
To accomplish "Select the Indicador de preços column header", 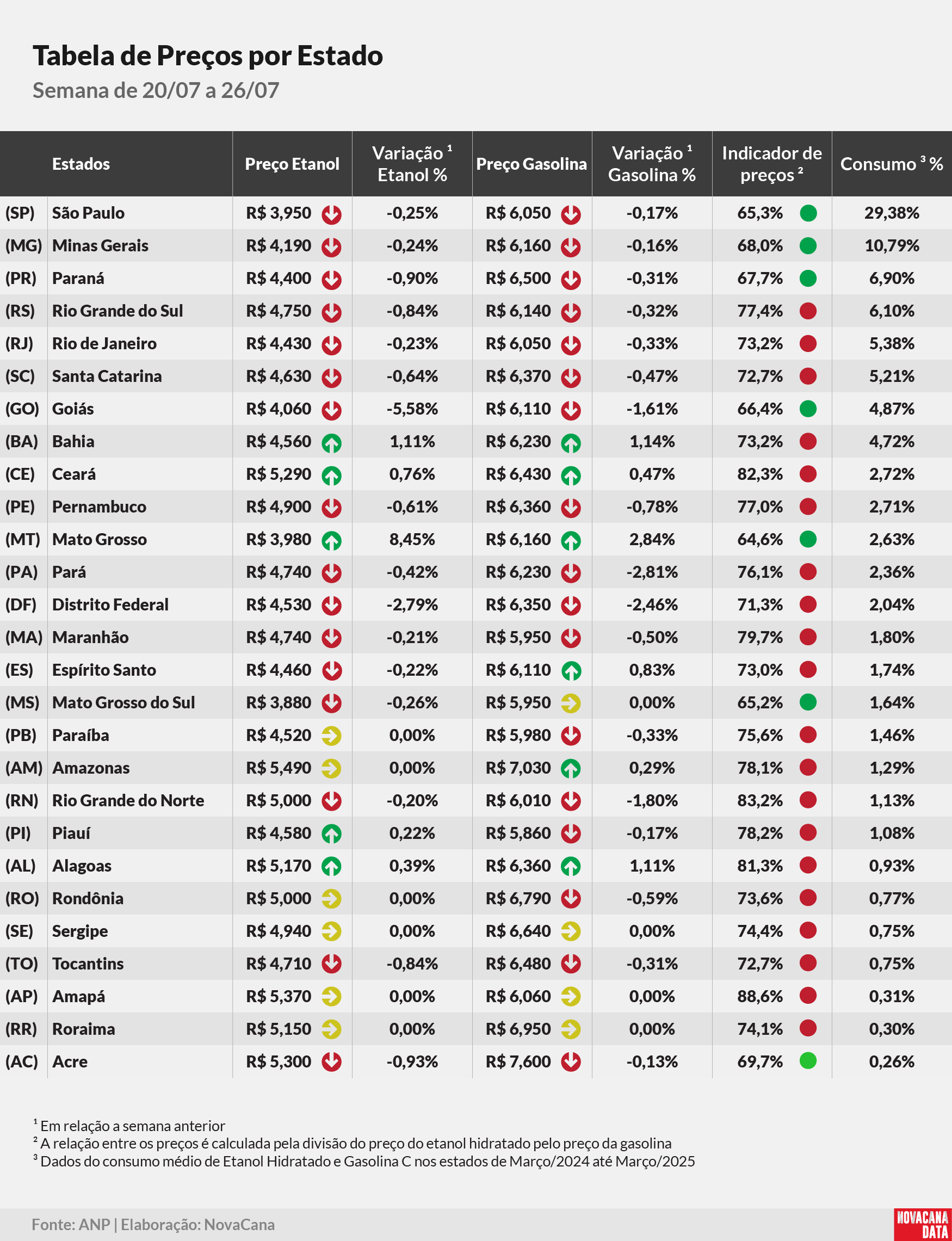I will (x=772, y=164).
